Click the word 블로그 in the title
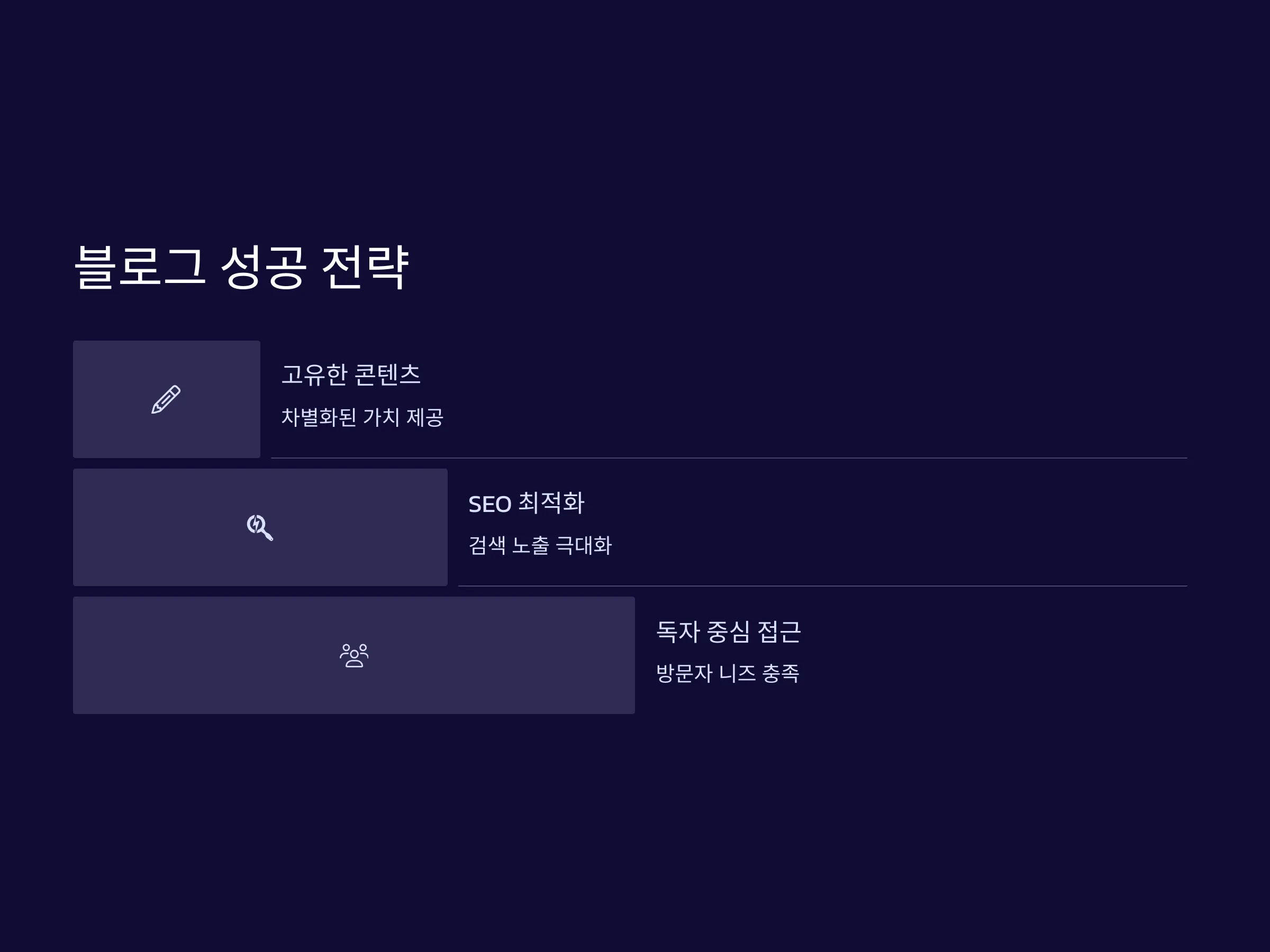The width and height of the screenshot is (1270, 952). point(140,267)
